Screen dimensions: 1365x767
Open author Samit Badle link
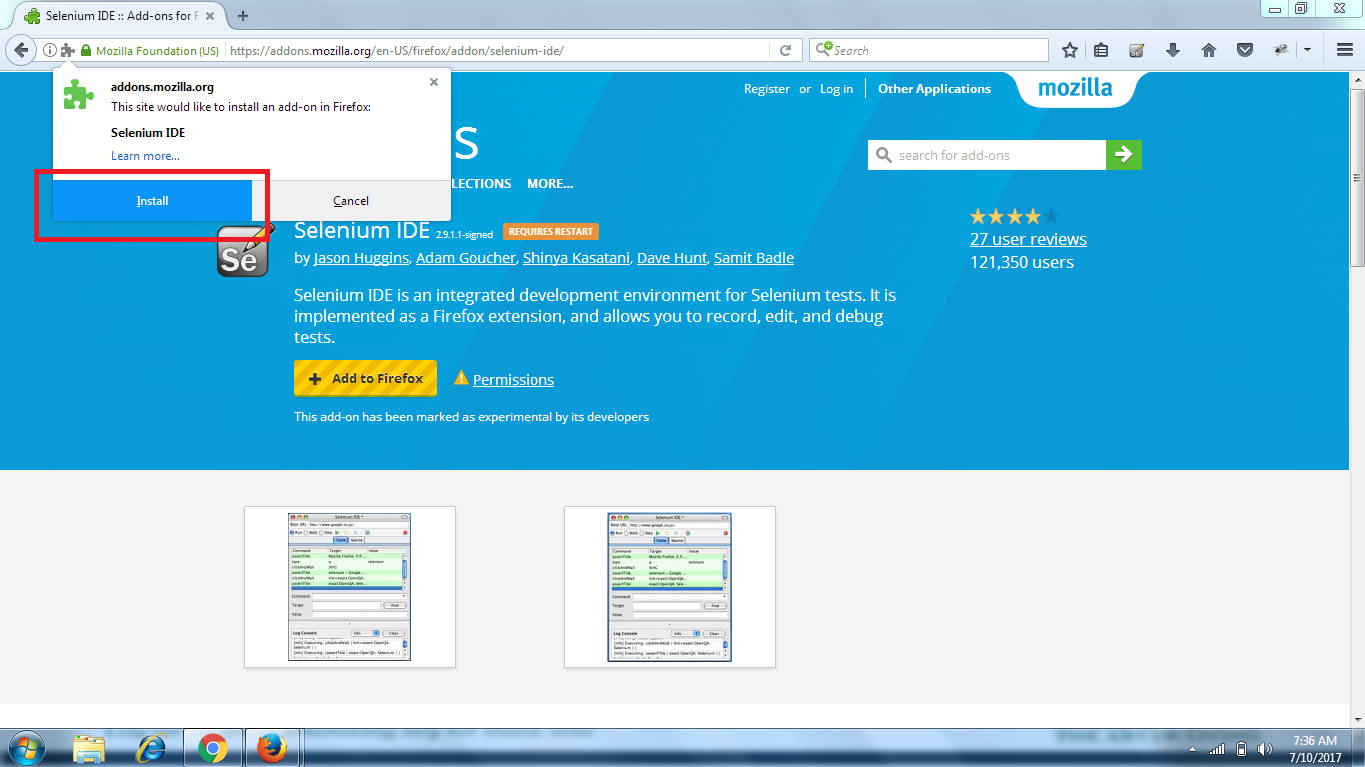point(754,258)
